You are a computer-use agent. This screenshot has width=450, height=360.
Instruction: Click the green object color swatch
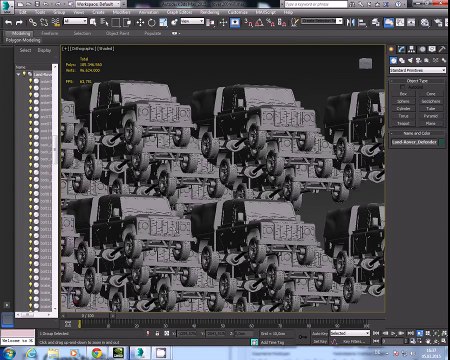(x=442, y=142)
